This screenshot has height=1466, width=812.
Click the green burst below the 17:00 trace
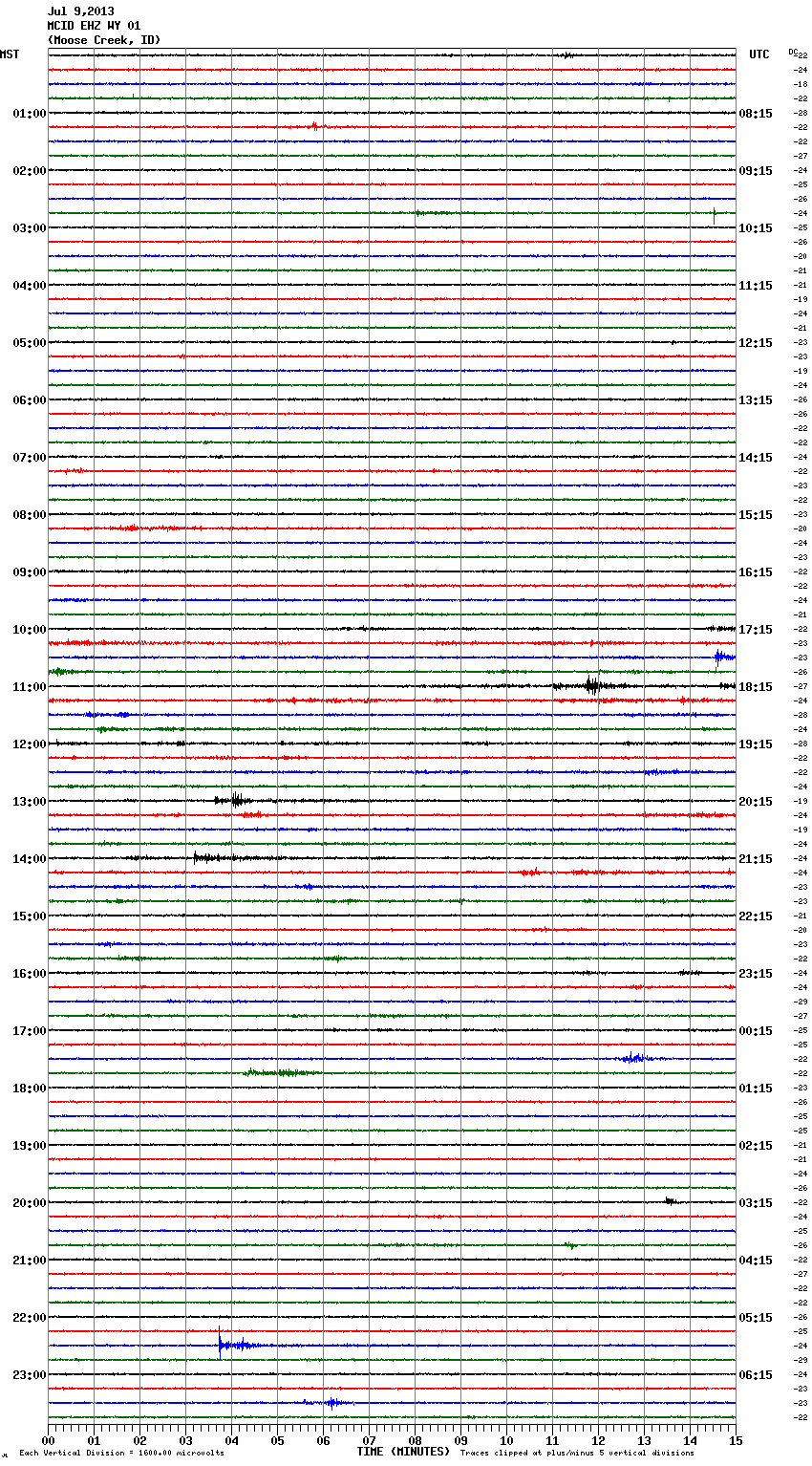tap(279, 1073)
